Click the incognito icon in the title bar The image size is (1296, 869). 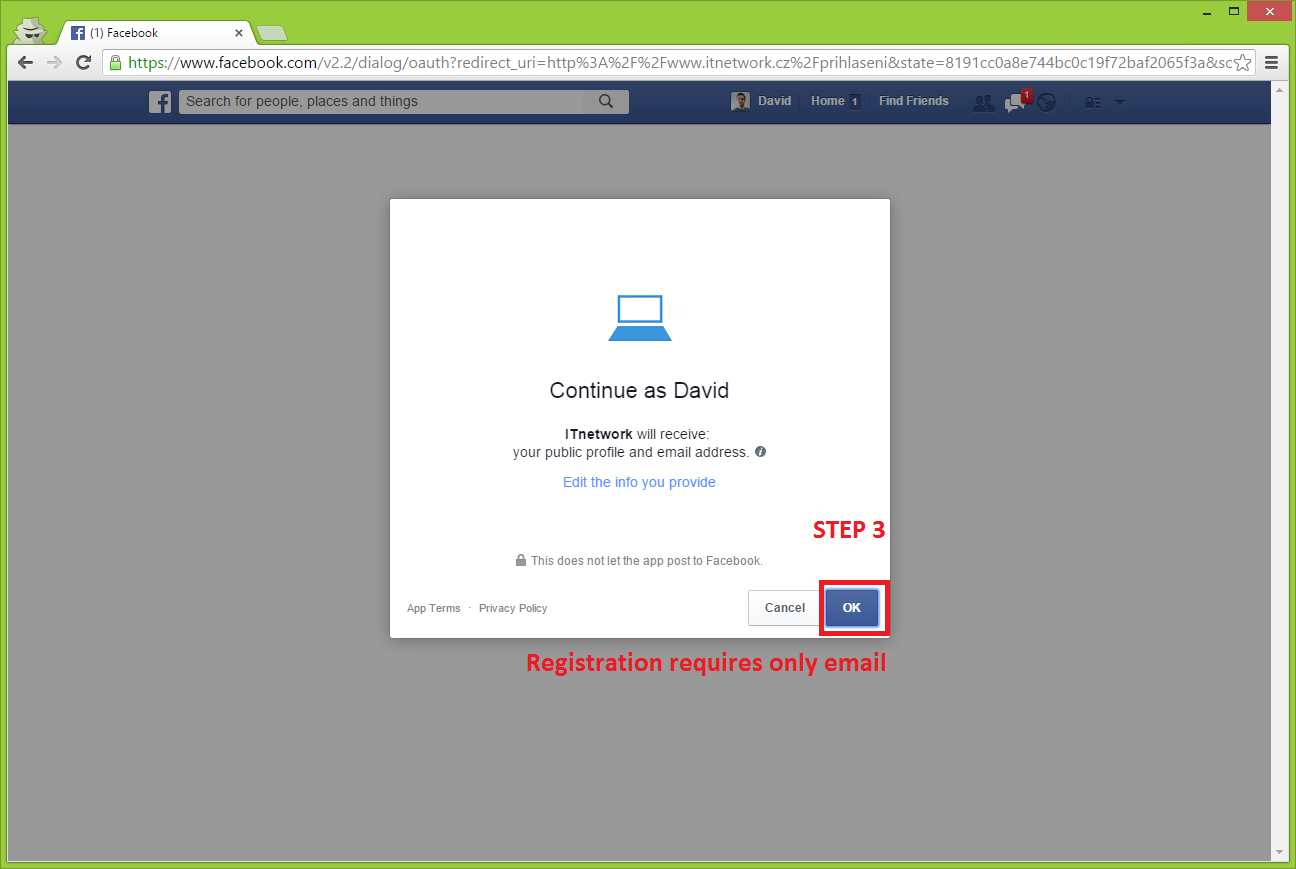30,29
